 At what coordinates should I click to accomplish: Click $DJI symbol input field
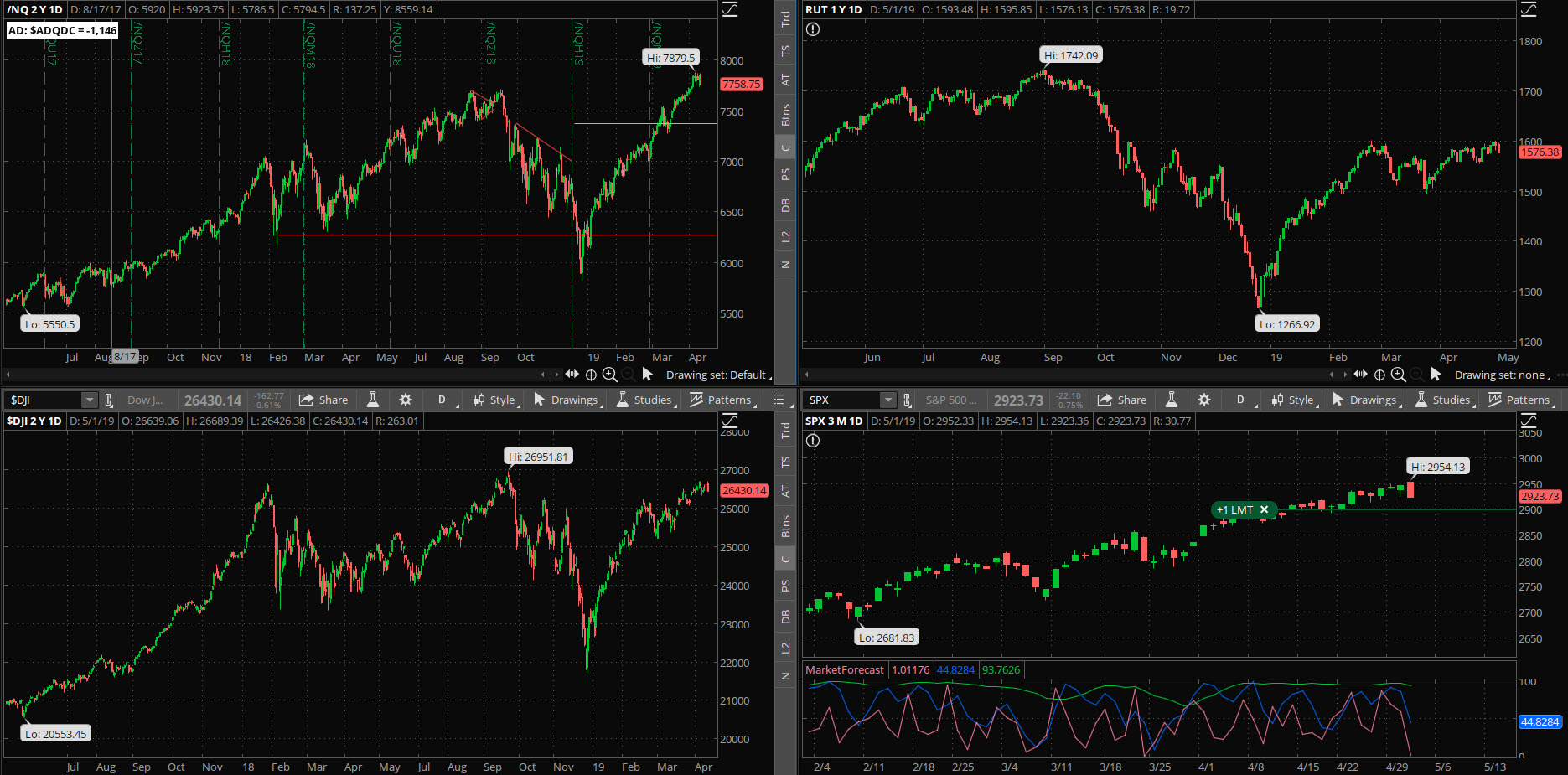pyautogui.click(x=44, y=400)
